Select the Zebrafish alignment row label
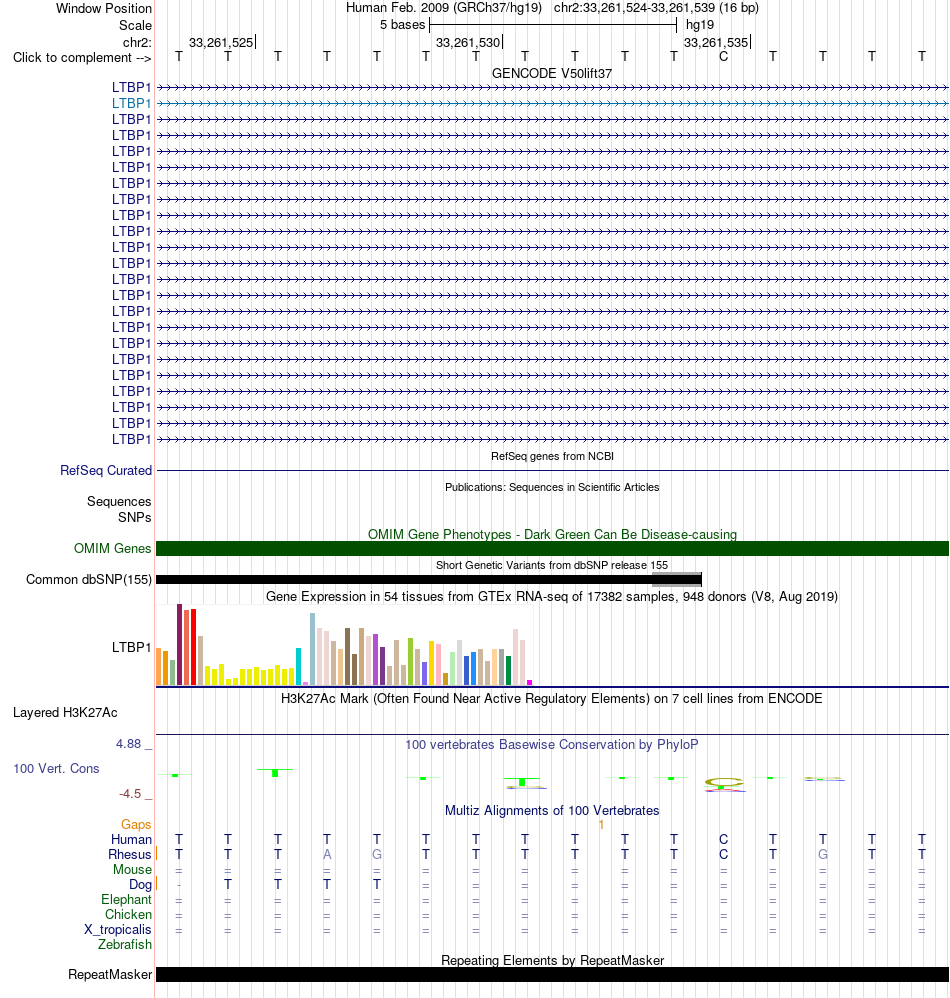The image size is (950, 998). [x=125, y=945]
